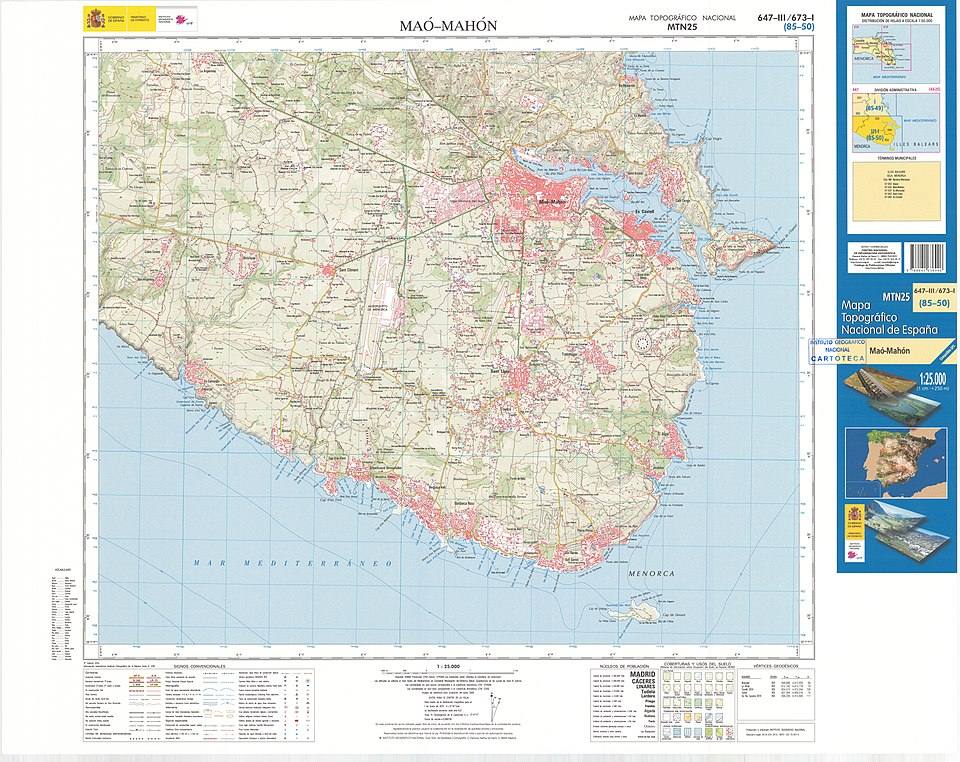Click the VÉRTICES GEODÉSICOS heading

point(775,665)
